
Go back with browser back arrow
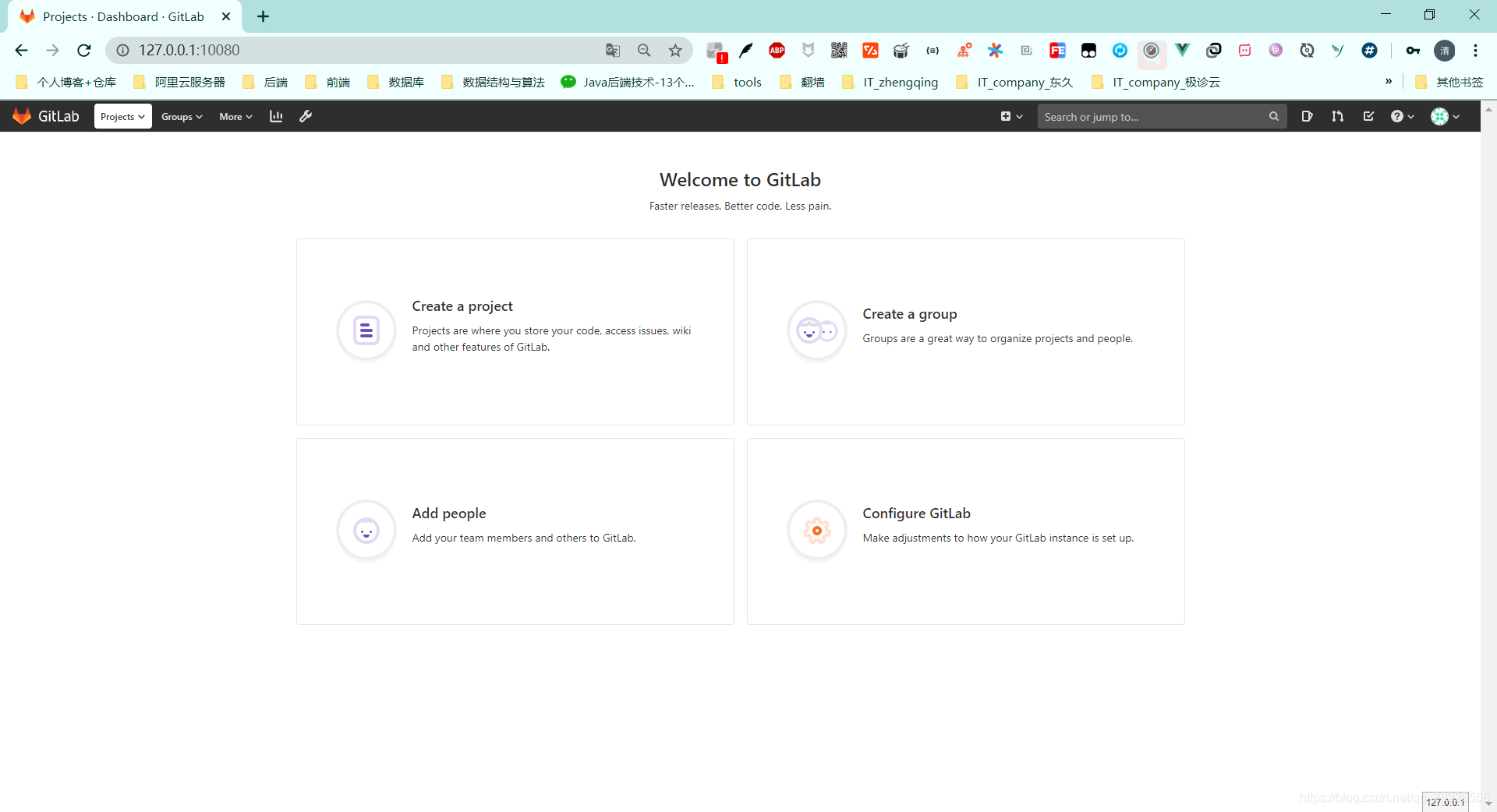pos(21,50)
